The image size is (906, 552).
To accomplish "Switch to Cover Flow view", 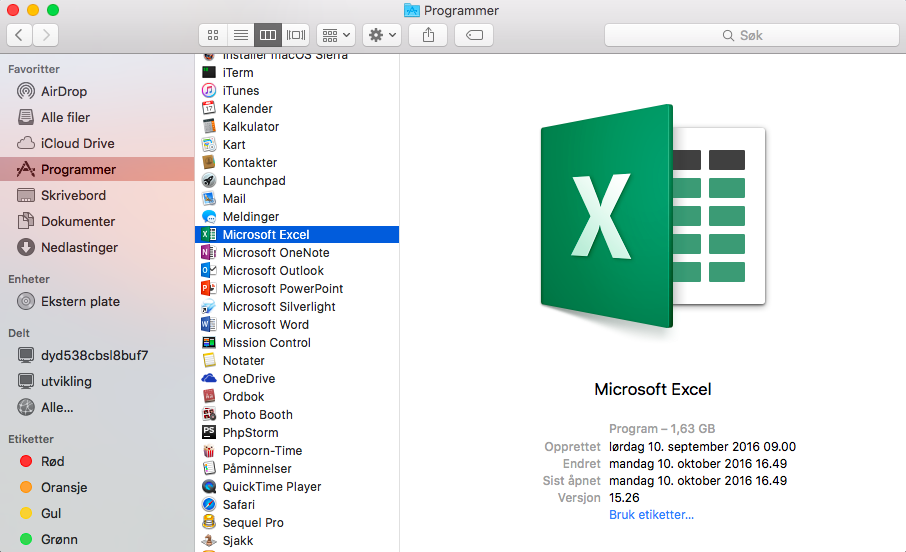I will (296, 35).
